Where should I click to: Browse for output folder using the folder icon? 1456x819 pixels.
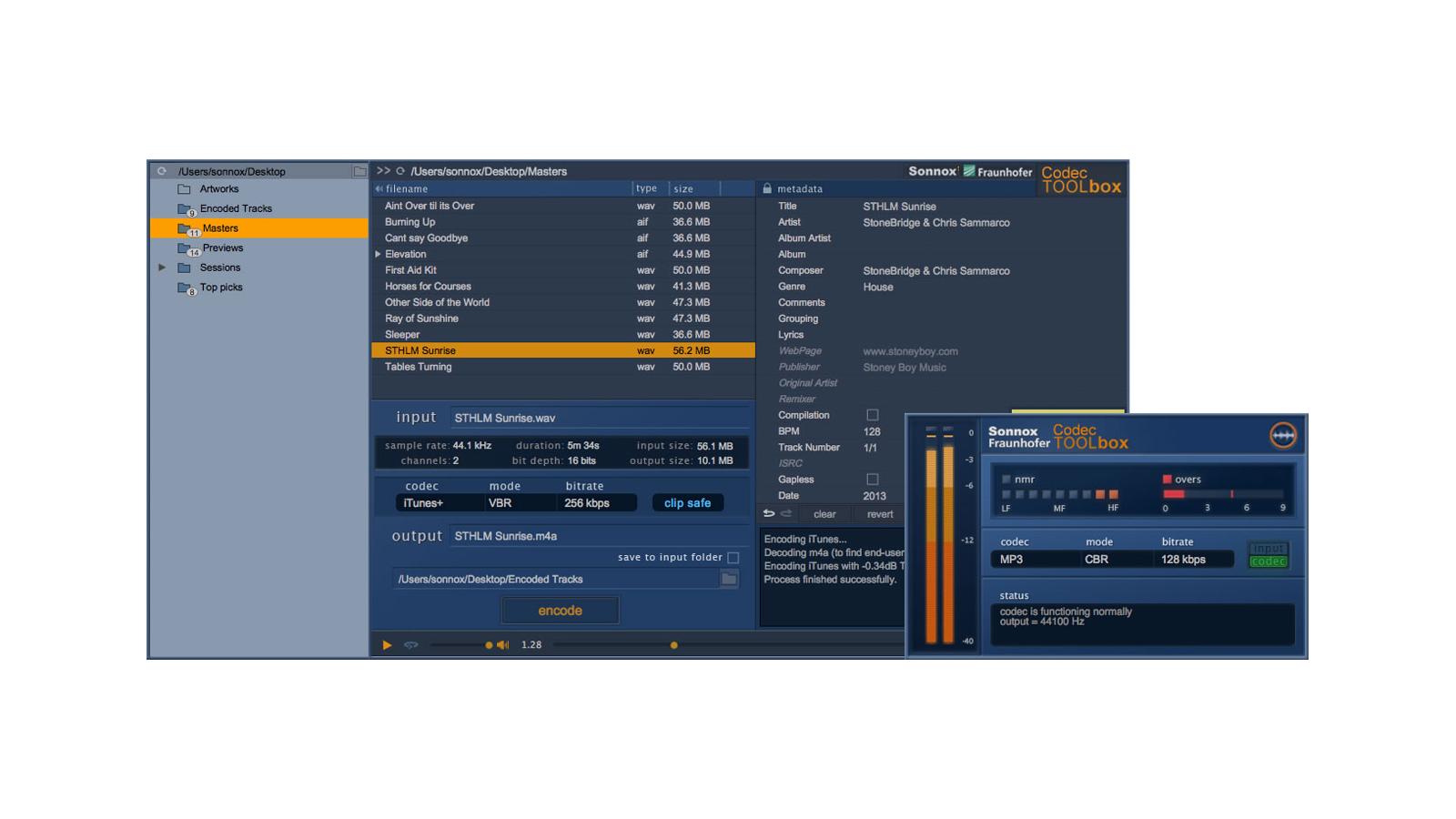[x=729, y=579]
